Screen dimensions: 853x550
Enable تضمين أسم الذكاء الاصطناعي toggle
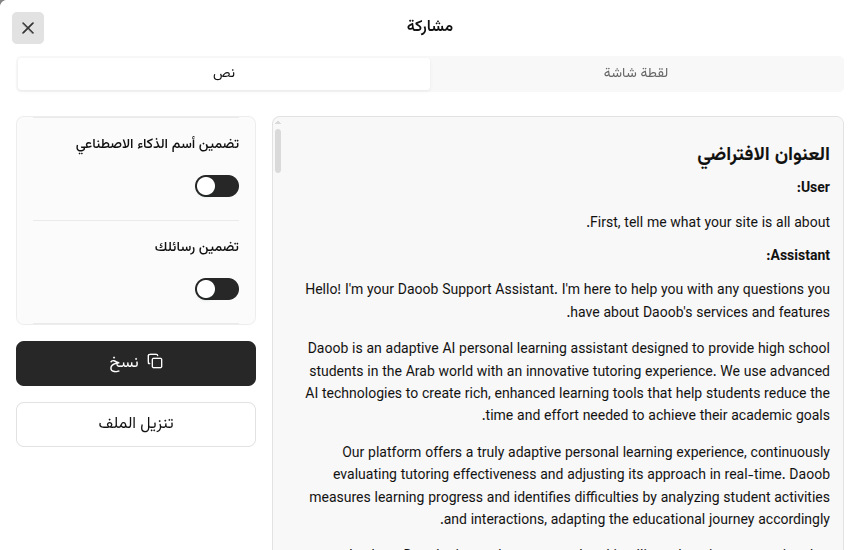point(217,186)
